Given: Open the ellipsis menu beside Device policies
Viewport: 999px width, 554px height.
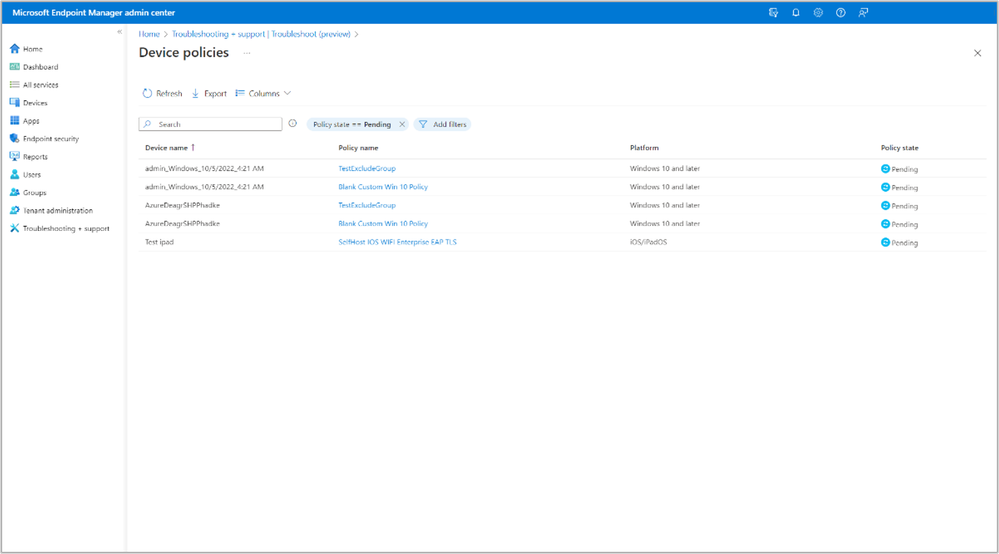Looking at the screenshot, I should click(247, 53).
